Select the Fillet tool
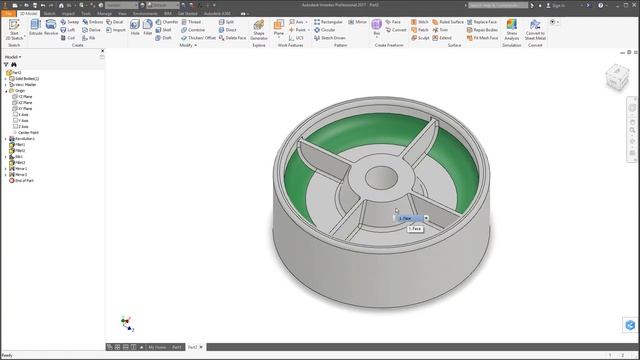This screenshot has height=360, width=640. pos(148,27)
